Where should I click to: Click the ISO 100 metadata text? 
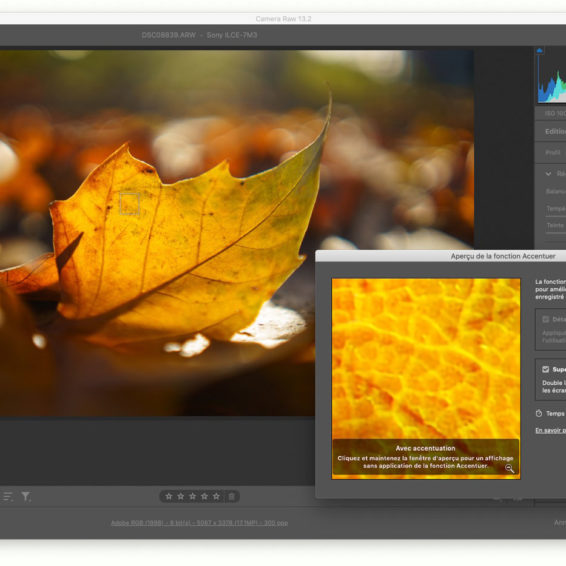point(555,113)
